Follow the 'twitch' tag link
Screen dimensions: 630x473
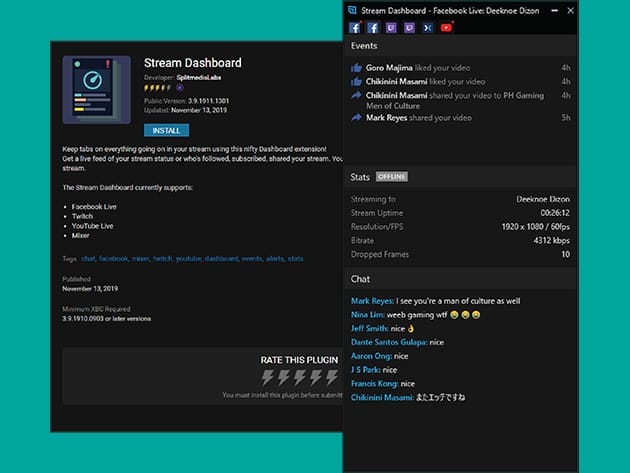[x=162, y=259]
